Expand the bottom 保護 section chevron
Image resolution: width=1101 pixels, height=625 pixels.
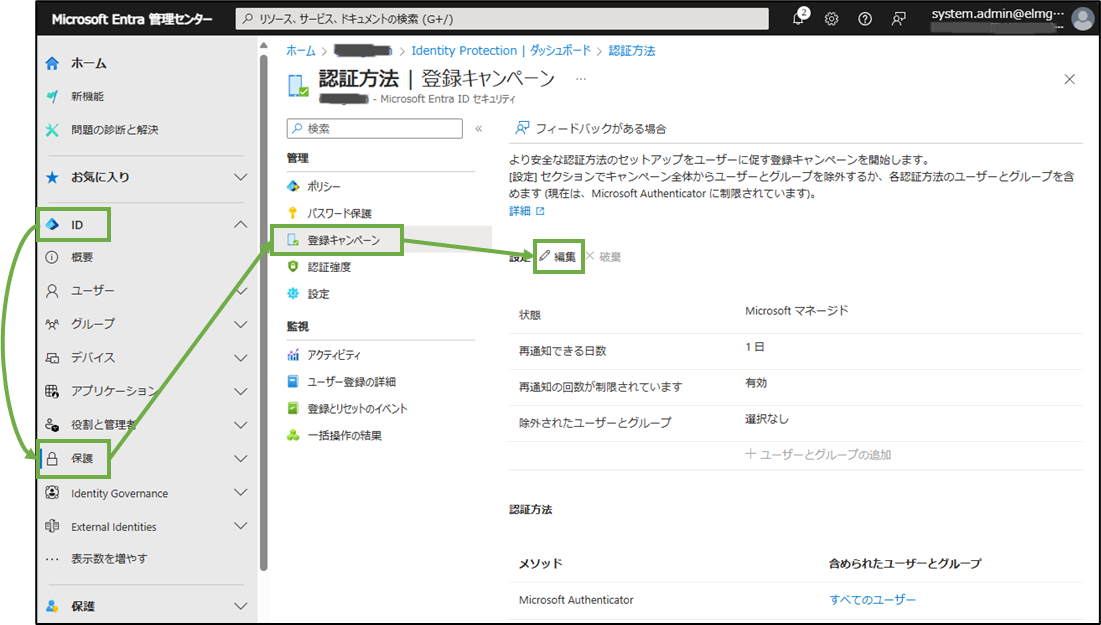click(240, 606)
